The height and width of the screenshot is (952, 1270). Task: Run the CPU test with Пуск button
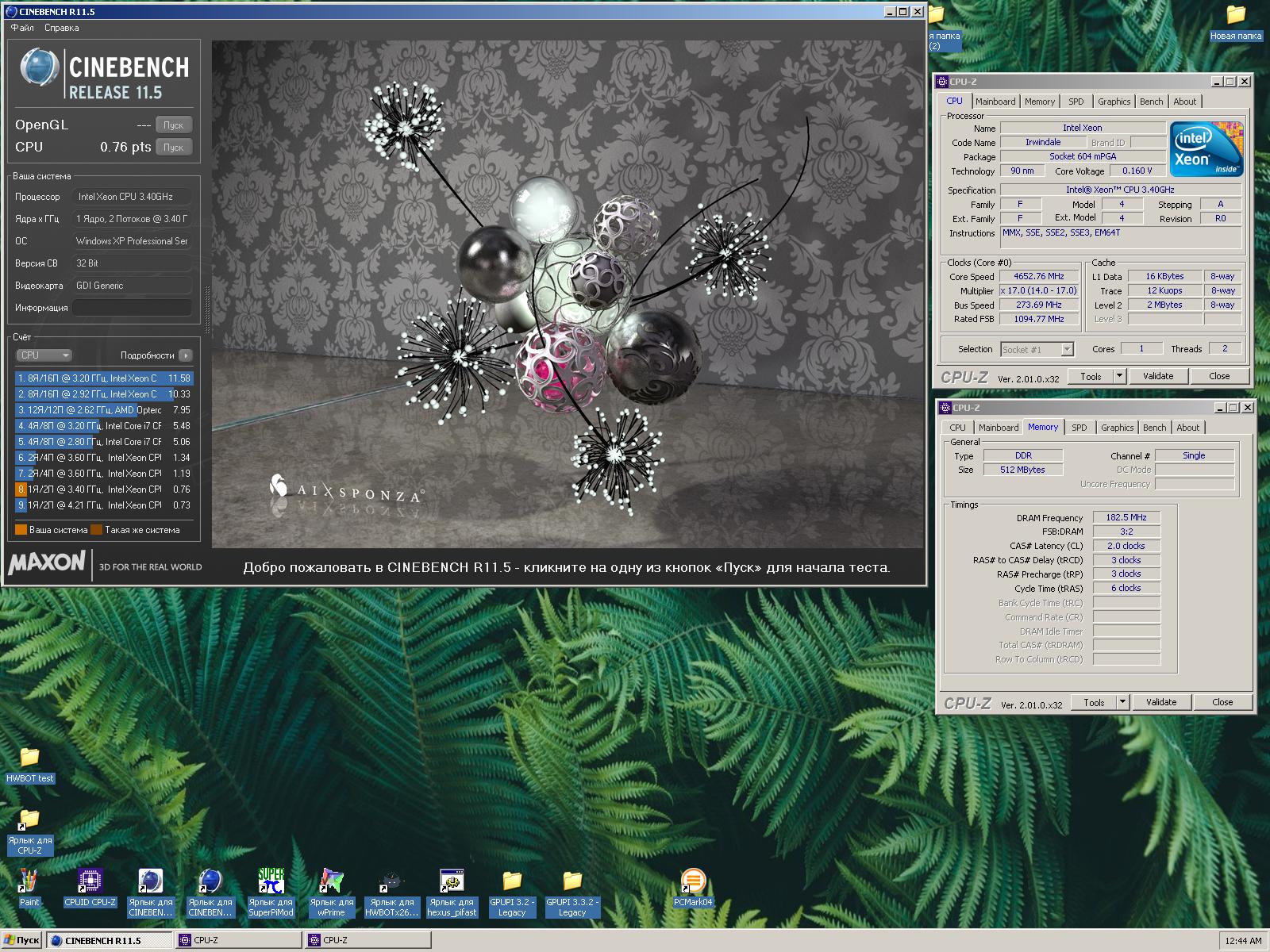pos(174,148)
